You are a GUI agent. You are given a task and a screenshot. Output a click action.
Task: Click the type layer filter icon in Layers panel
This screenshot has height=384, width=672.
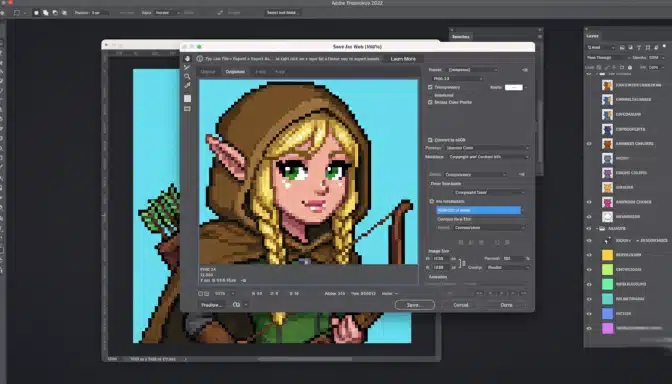tap(639, 47)
